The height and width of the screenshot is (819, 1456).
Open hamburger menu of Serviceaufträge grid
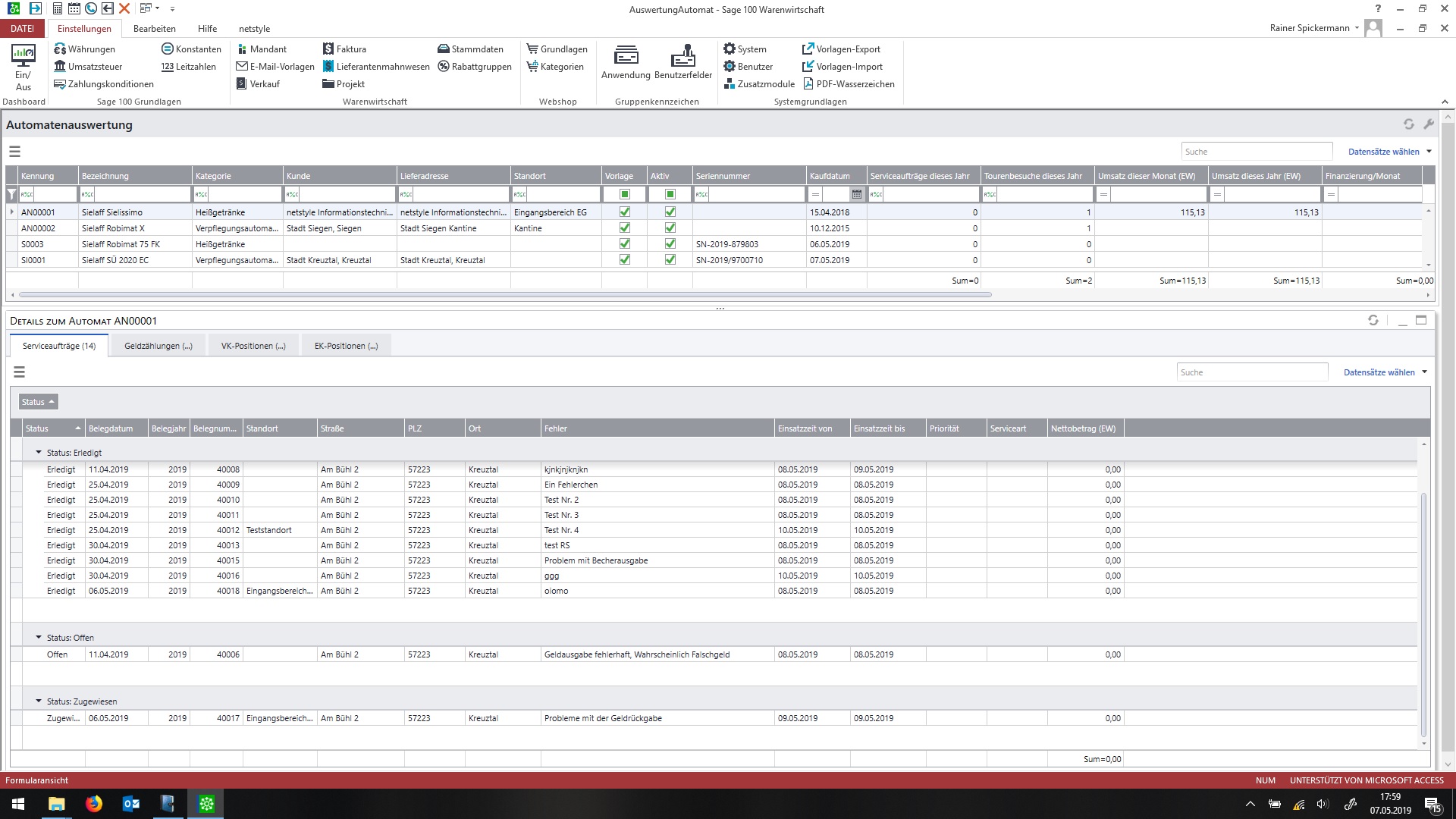pos(20,372)
